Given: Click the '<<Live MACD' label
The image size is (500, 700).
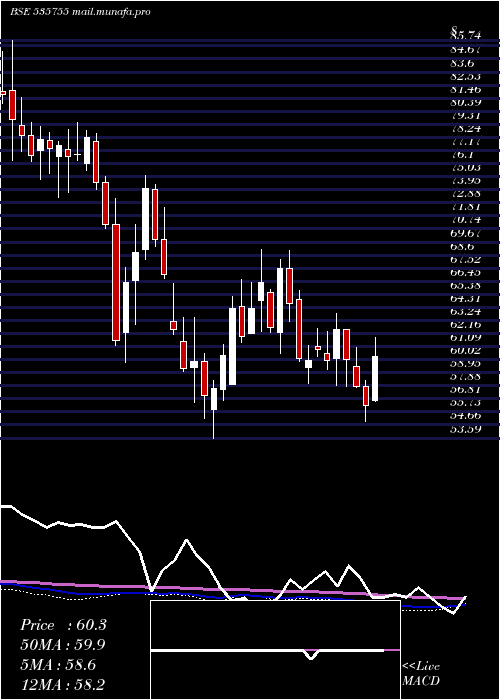Looking at the screenshot, I should tap(421, 674).
